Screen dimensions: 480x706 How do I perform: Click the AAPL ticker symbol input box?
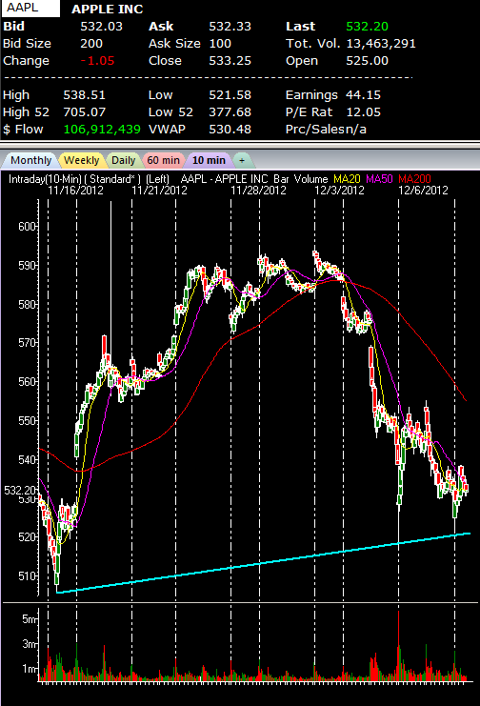coord(30,8)
